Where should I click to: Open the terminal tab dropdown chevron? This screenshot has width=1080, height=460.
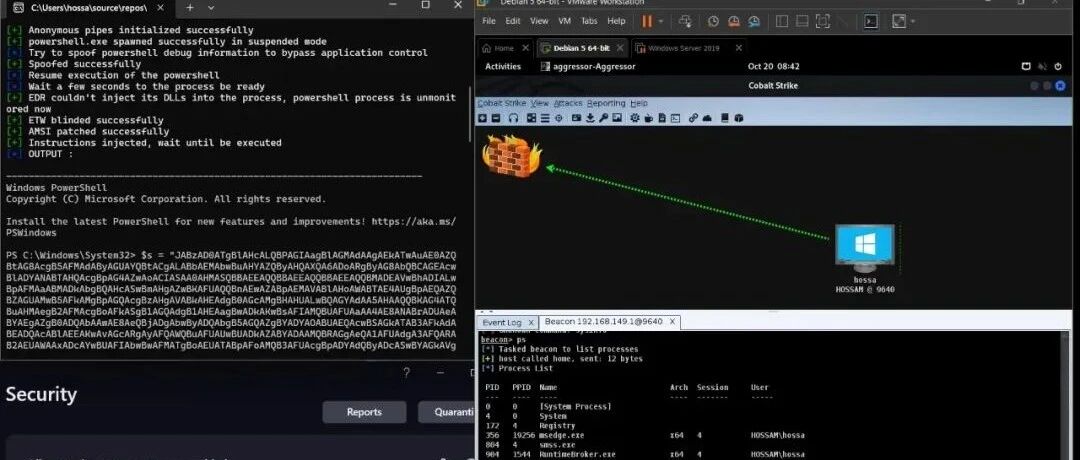point(211,7)
